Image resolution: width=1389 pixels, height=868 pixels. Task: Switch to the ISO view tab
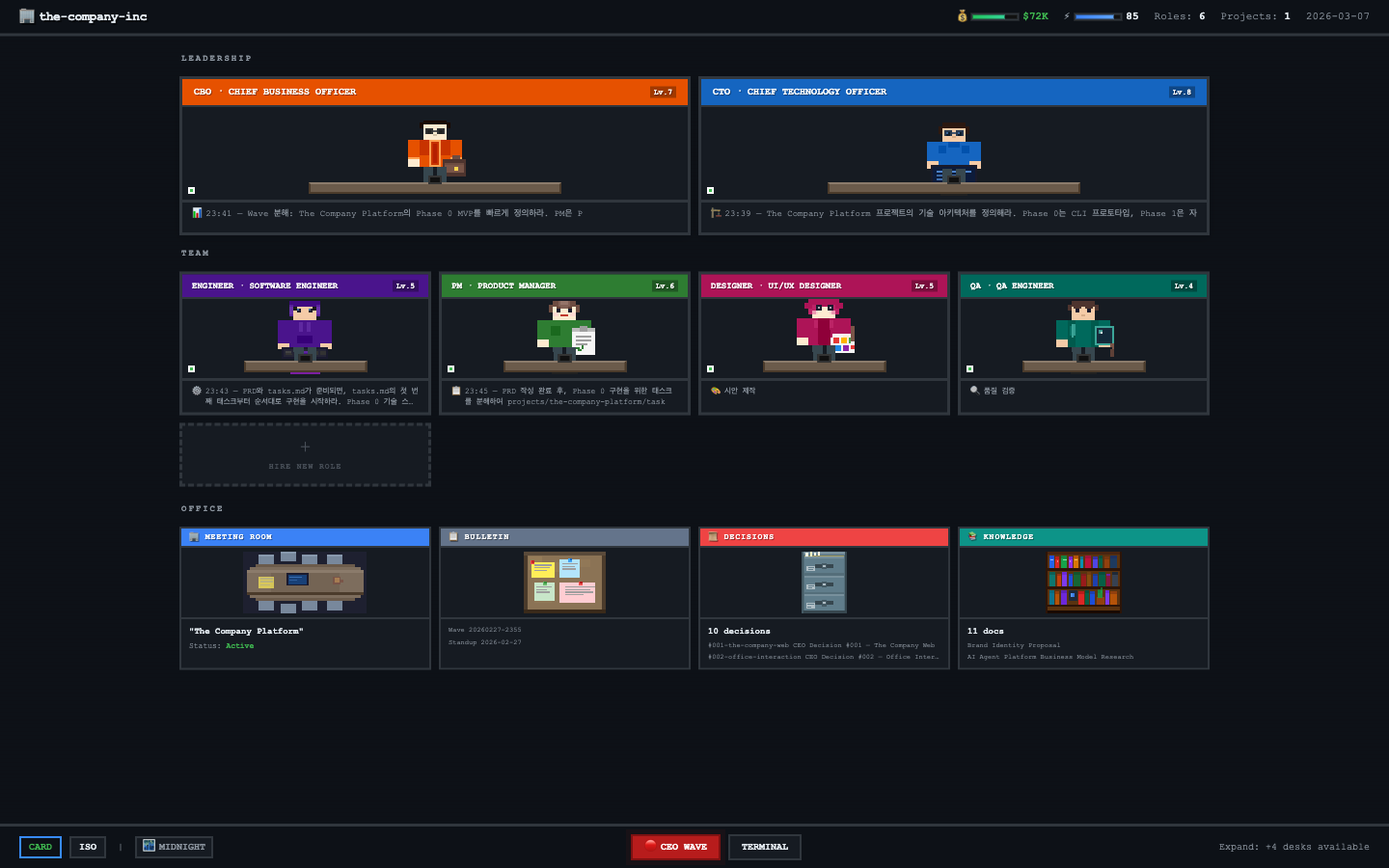coord(87,847)
